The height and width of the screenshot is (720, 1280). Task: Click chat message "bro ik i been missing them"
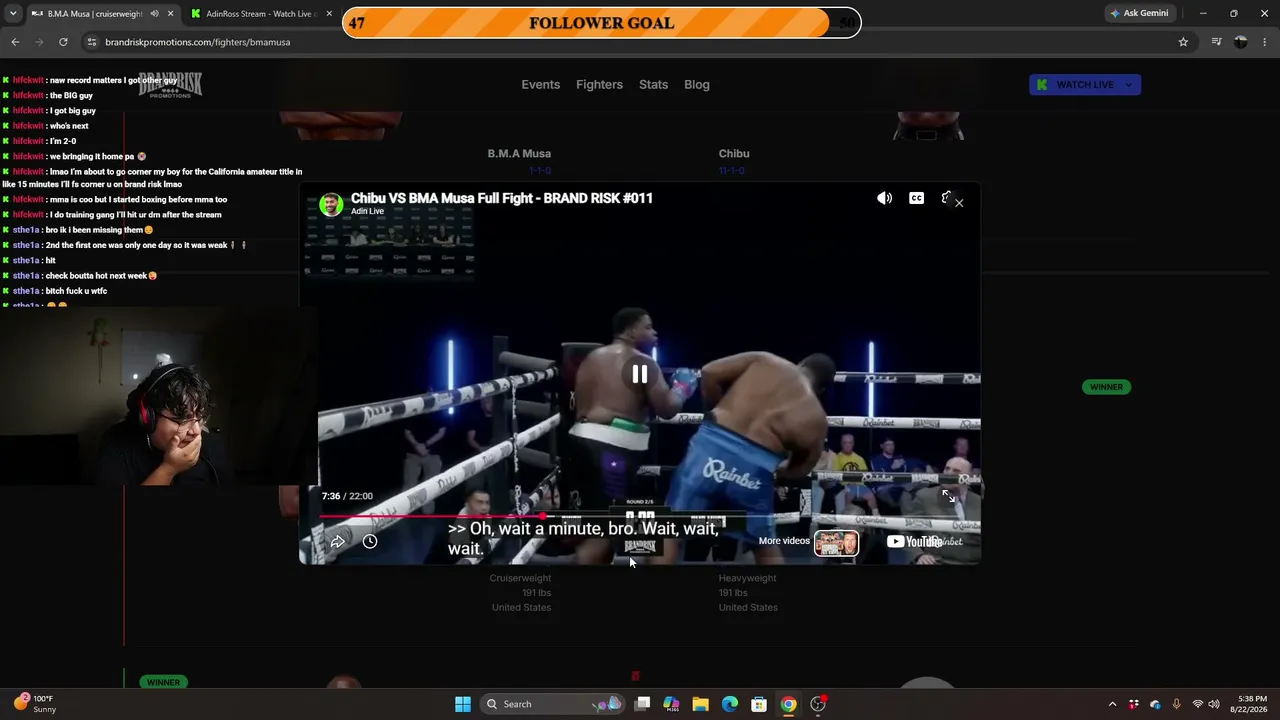(99, 230)
